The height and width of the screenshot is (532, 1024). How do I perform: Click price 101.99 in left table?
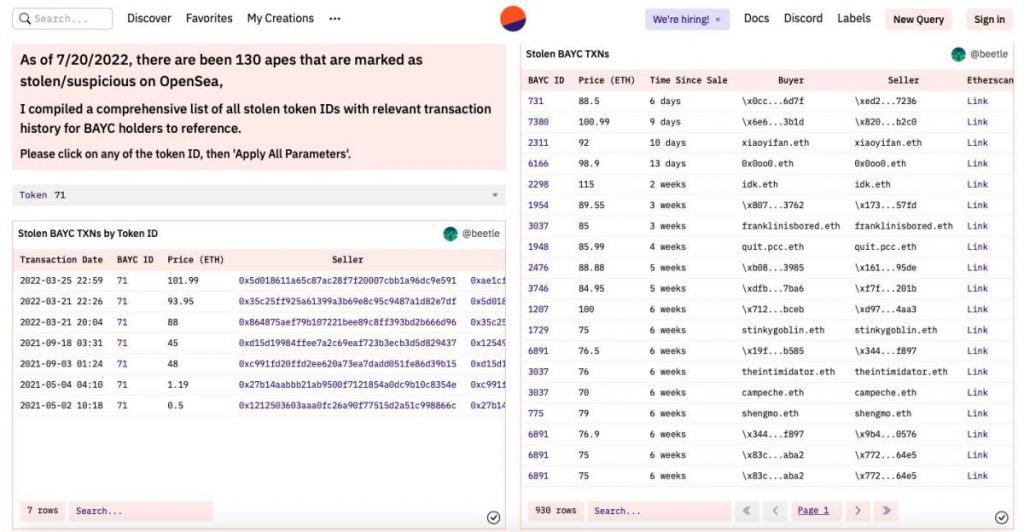[183, 281]
